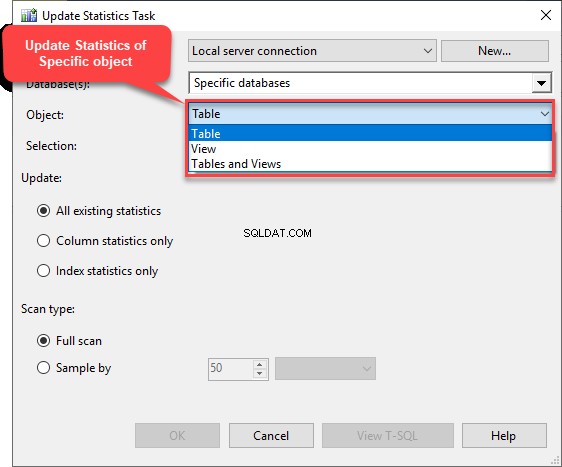The image size is (562, 467).
Task: Open the Local server connection dropdown
Action: [312, 51]
